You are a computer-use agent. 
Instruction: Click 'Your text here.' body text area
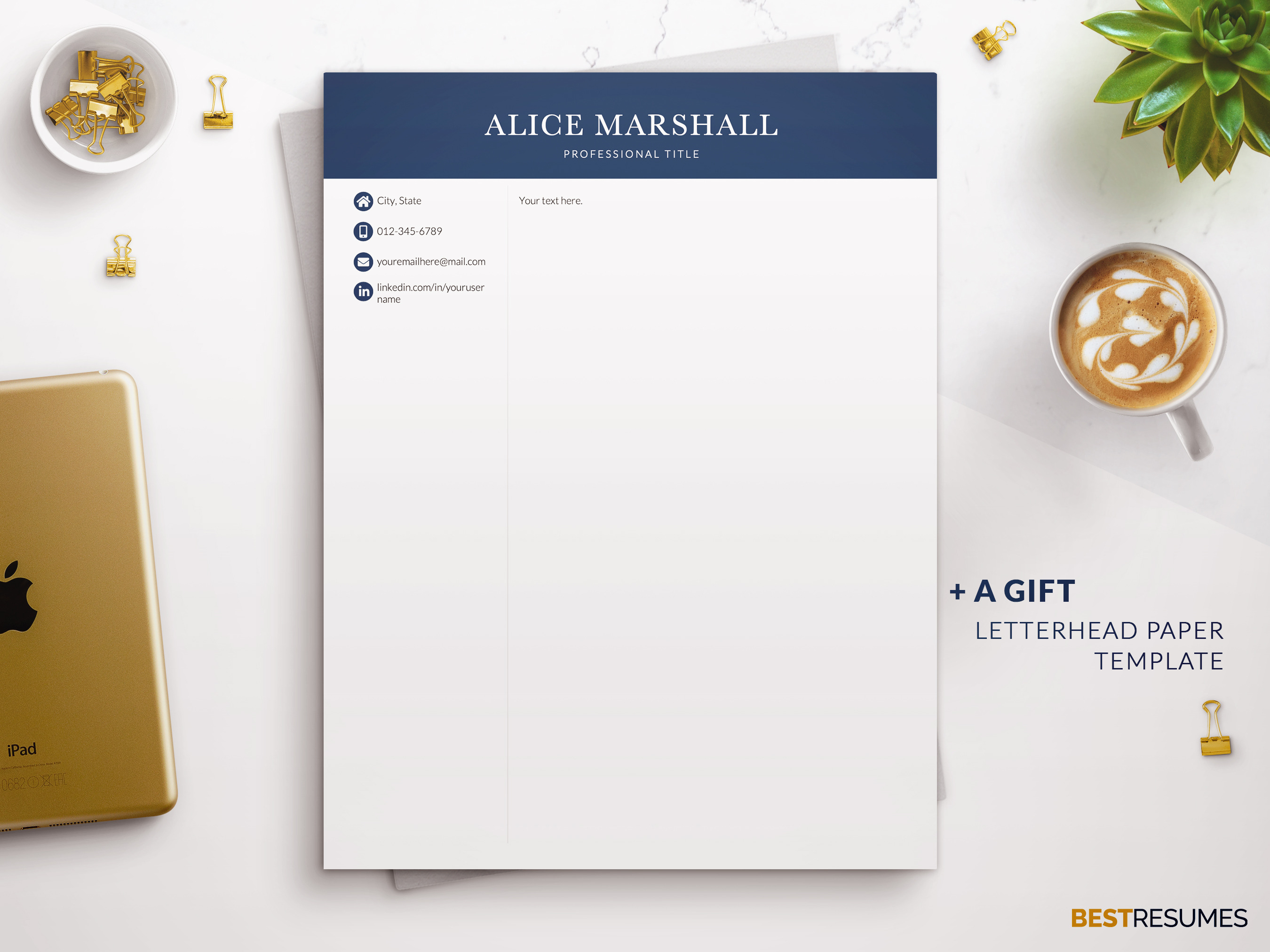coord(551,200)
